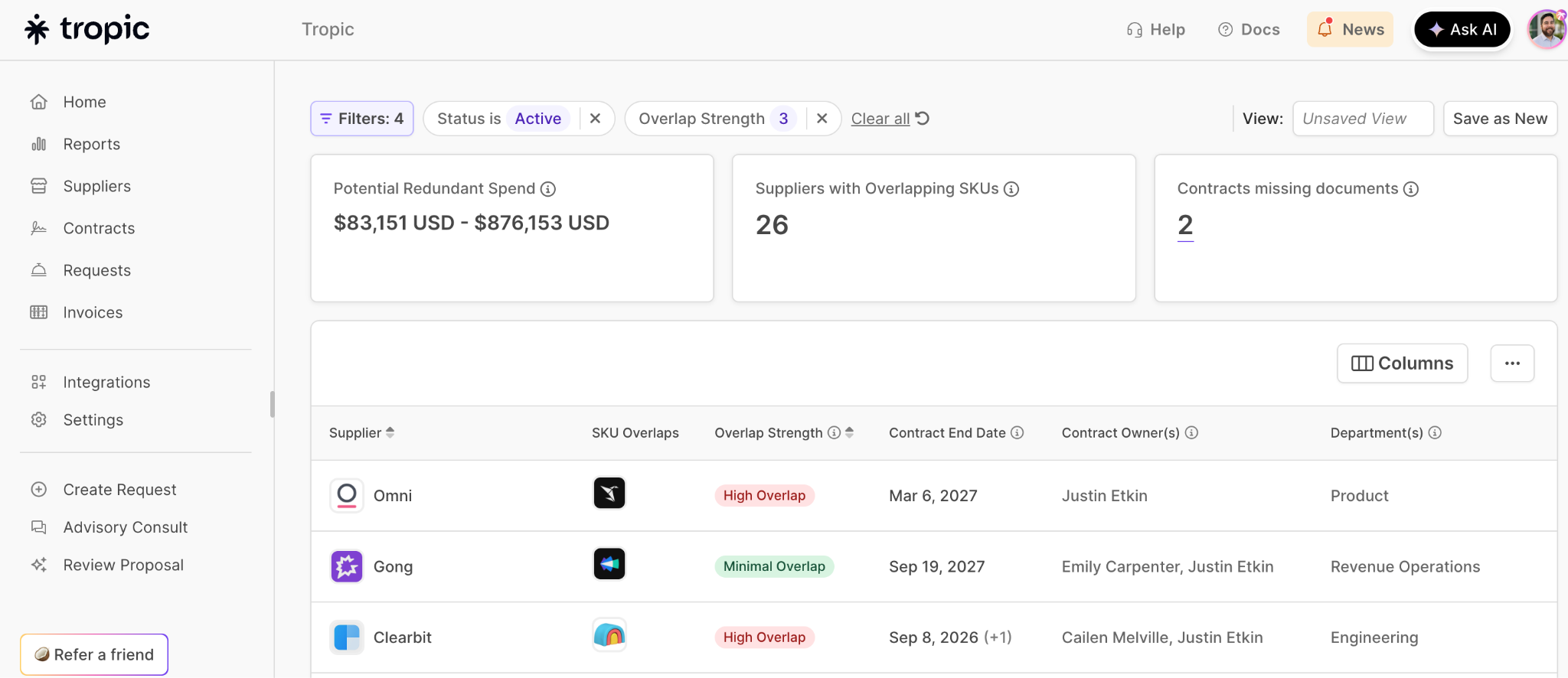The image size is (1568, 678).
Task: Click the SKU Overlaps column header
Action: [635, 433]
